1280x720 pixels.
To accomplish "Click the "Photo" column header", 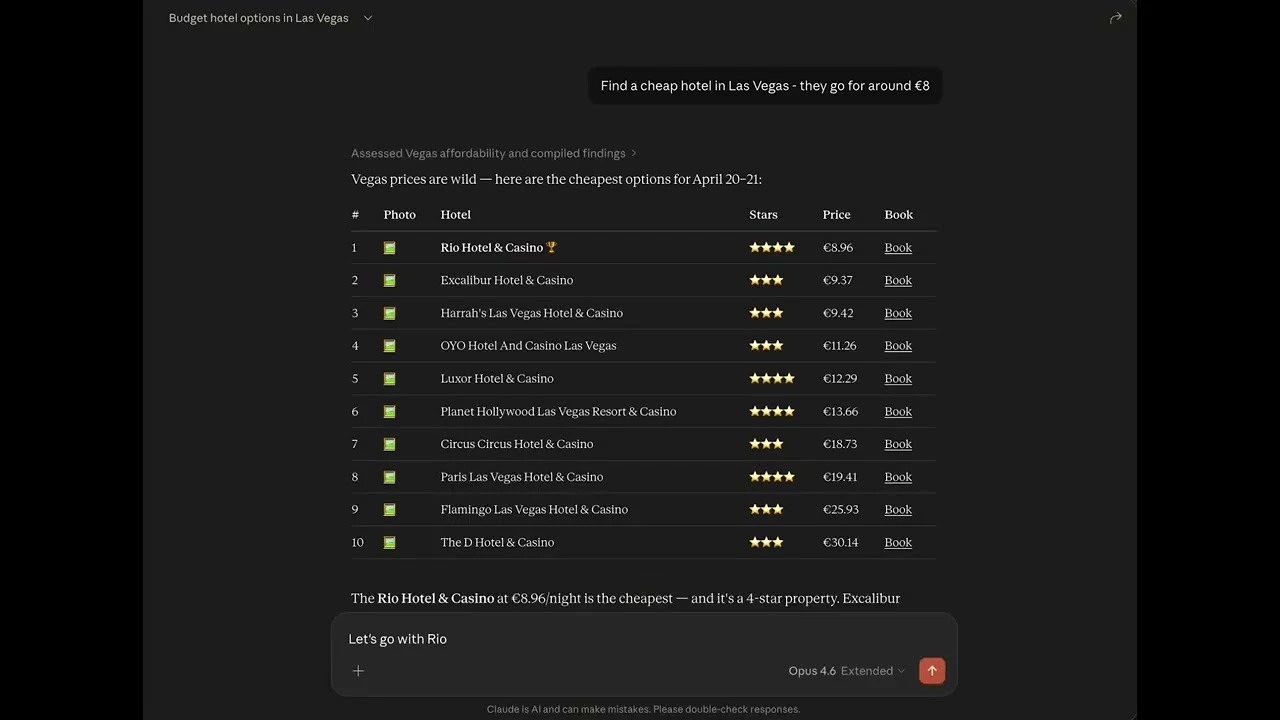I will pyautogui.click(x=400, y=215).
